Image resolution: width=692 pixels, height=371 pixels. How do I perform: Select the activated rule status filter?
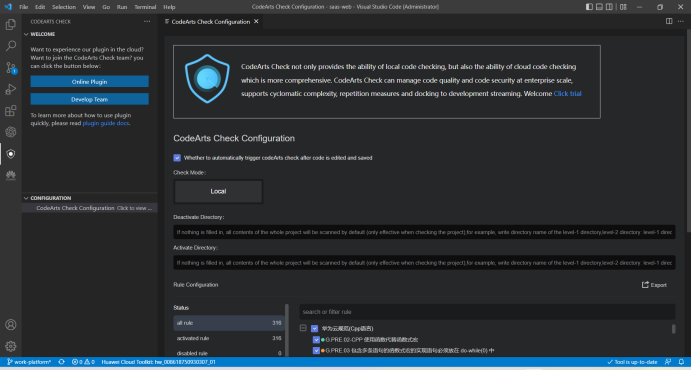coord(229,338)
